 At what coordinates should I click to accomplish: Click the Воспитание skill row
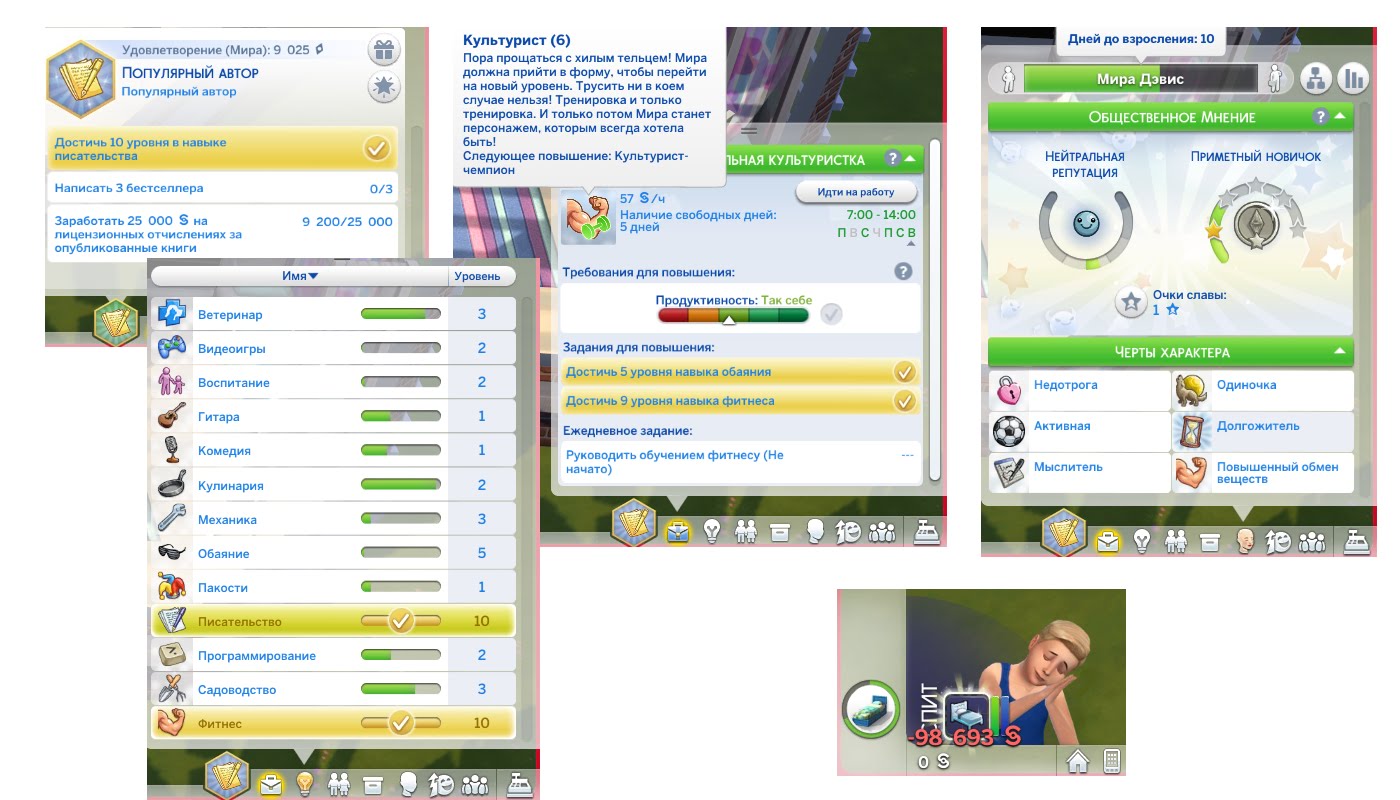pos(333,382)
